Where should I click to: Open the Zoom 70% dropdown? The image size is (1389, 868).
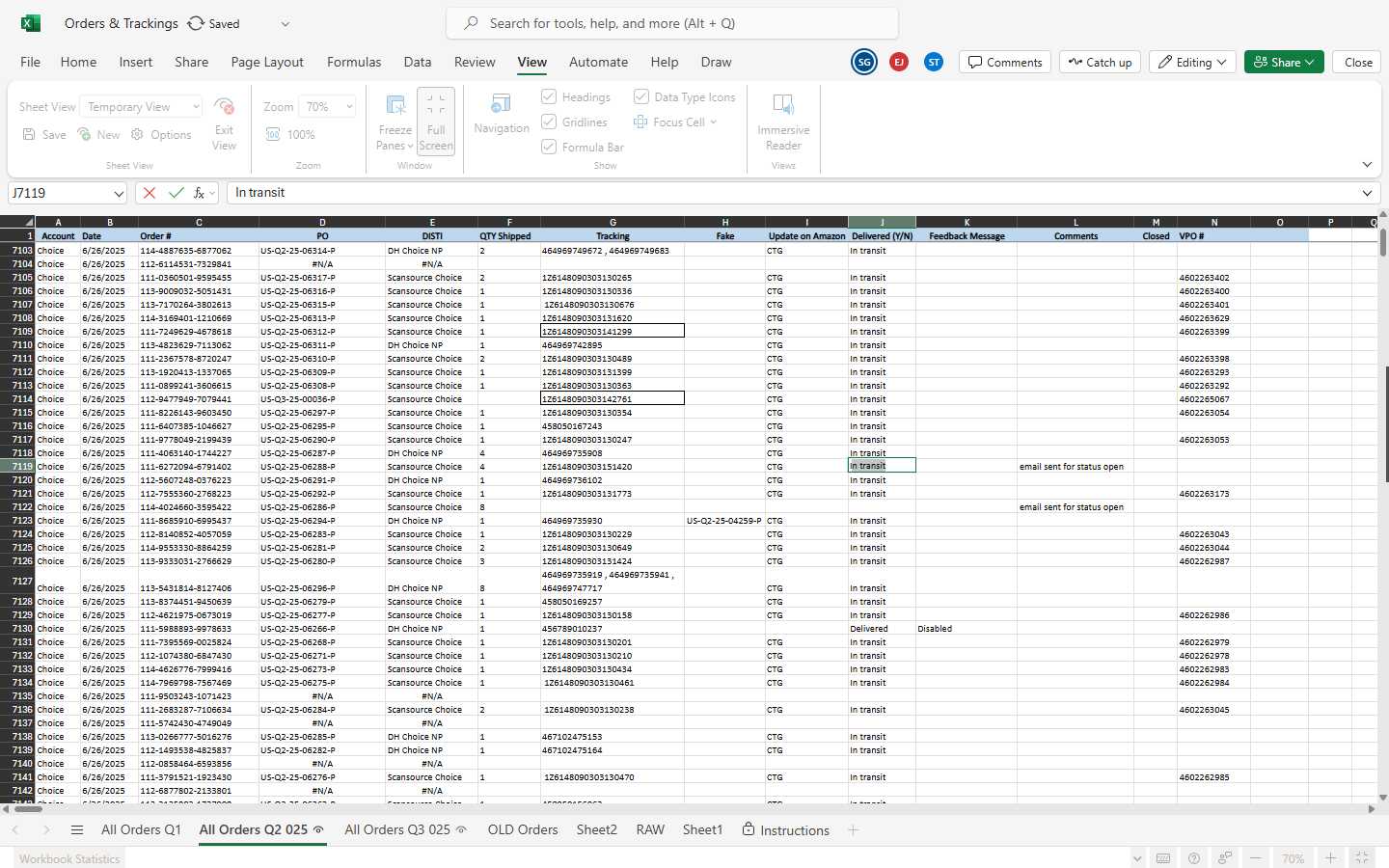click(328, 106)
